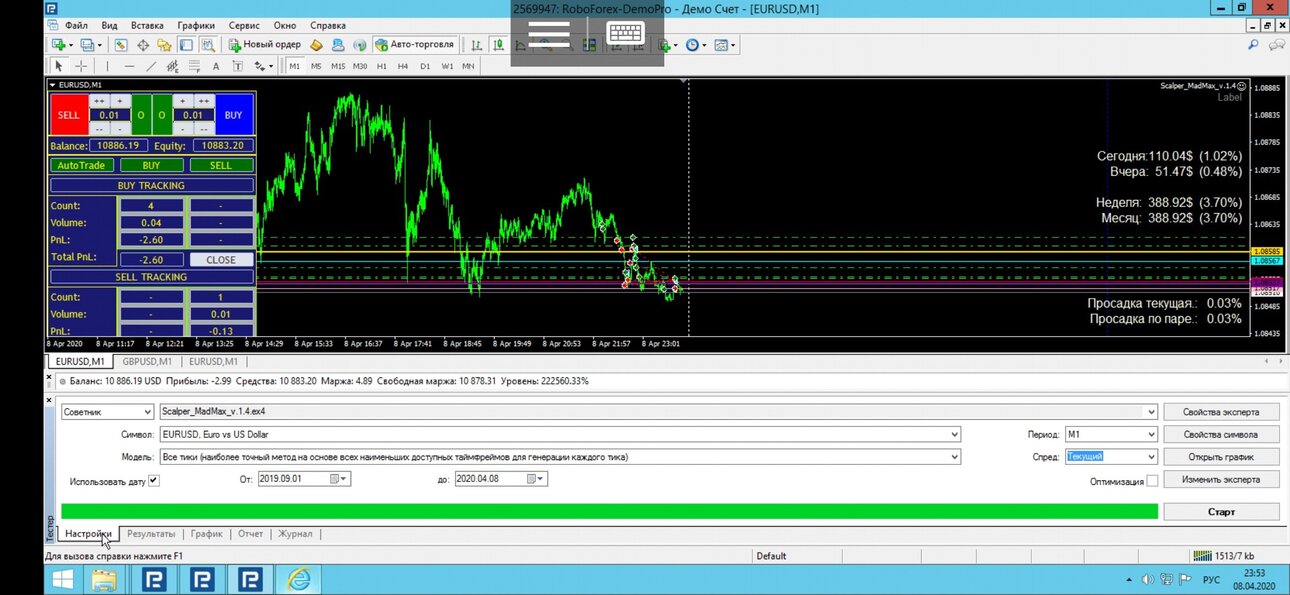Select the equidistant channel tool

173,66
